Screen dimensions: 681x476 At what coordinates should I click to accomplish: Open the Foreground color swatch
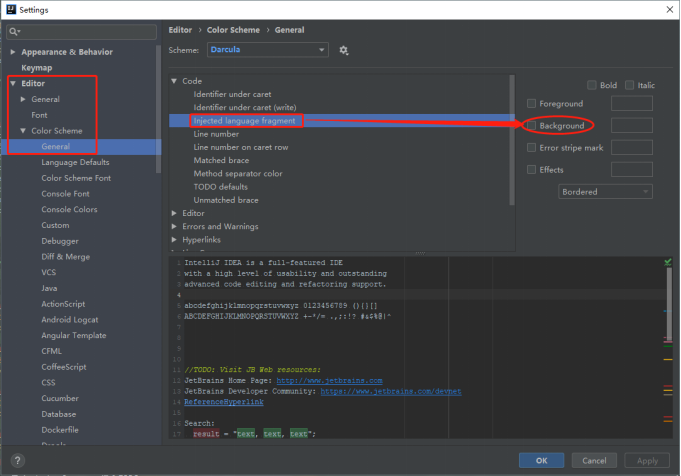[631, 103]
